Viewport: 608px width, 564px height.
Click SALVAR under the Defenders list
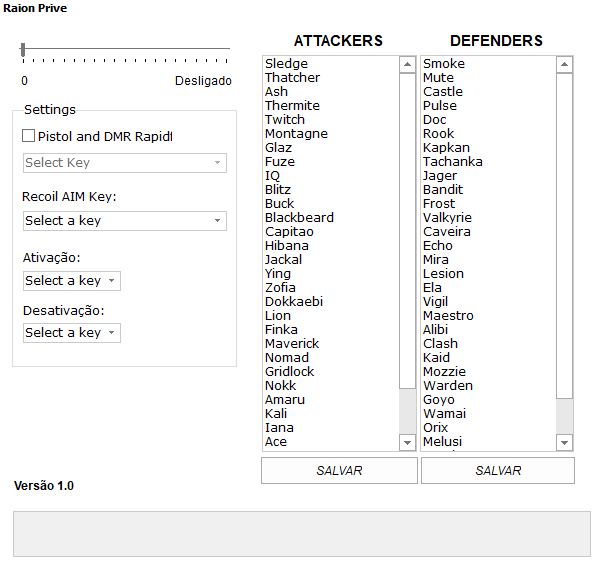[498, 471]
